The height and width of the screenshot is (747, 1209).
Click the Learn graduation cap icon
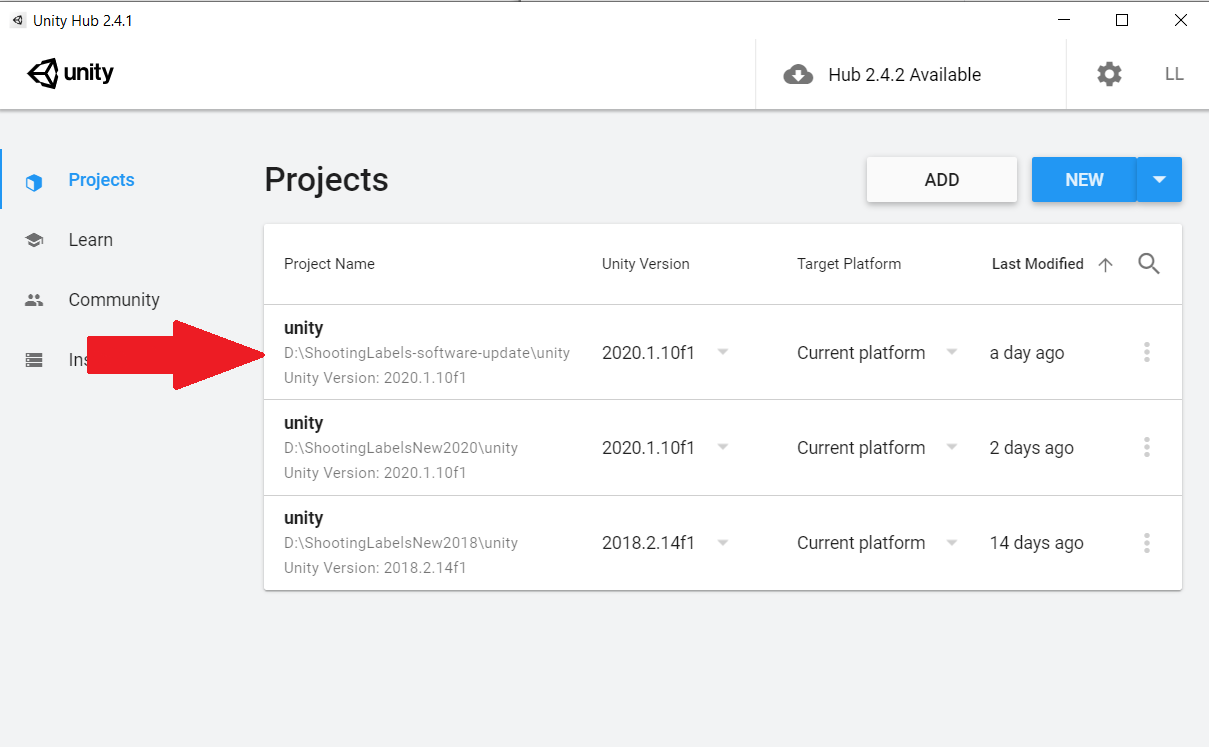coord(34,240)
